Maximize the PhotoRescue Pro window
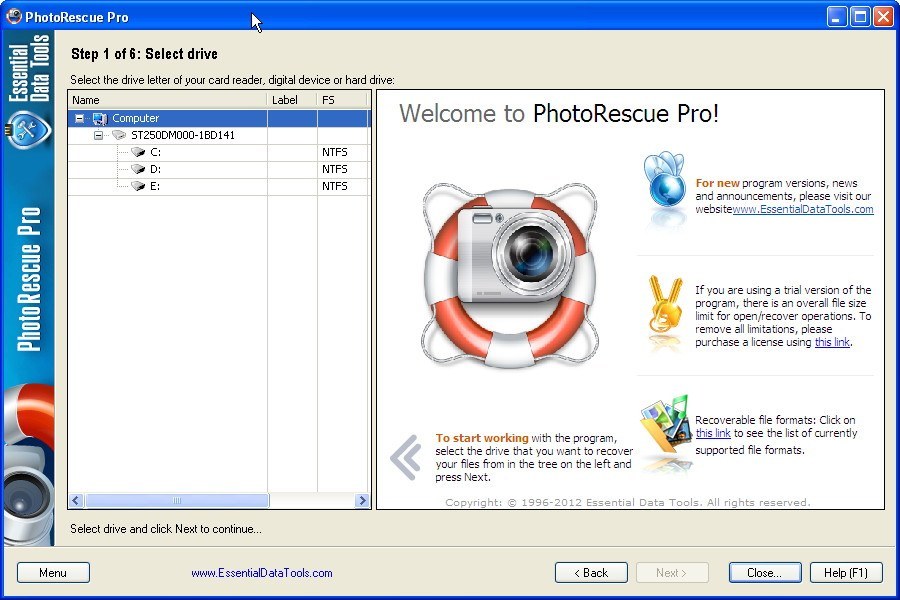 [x=860, y=17]
